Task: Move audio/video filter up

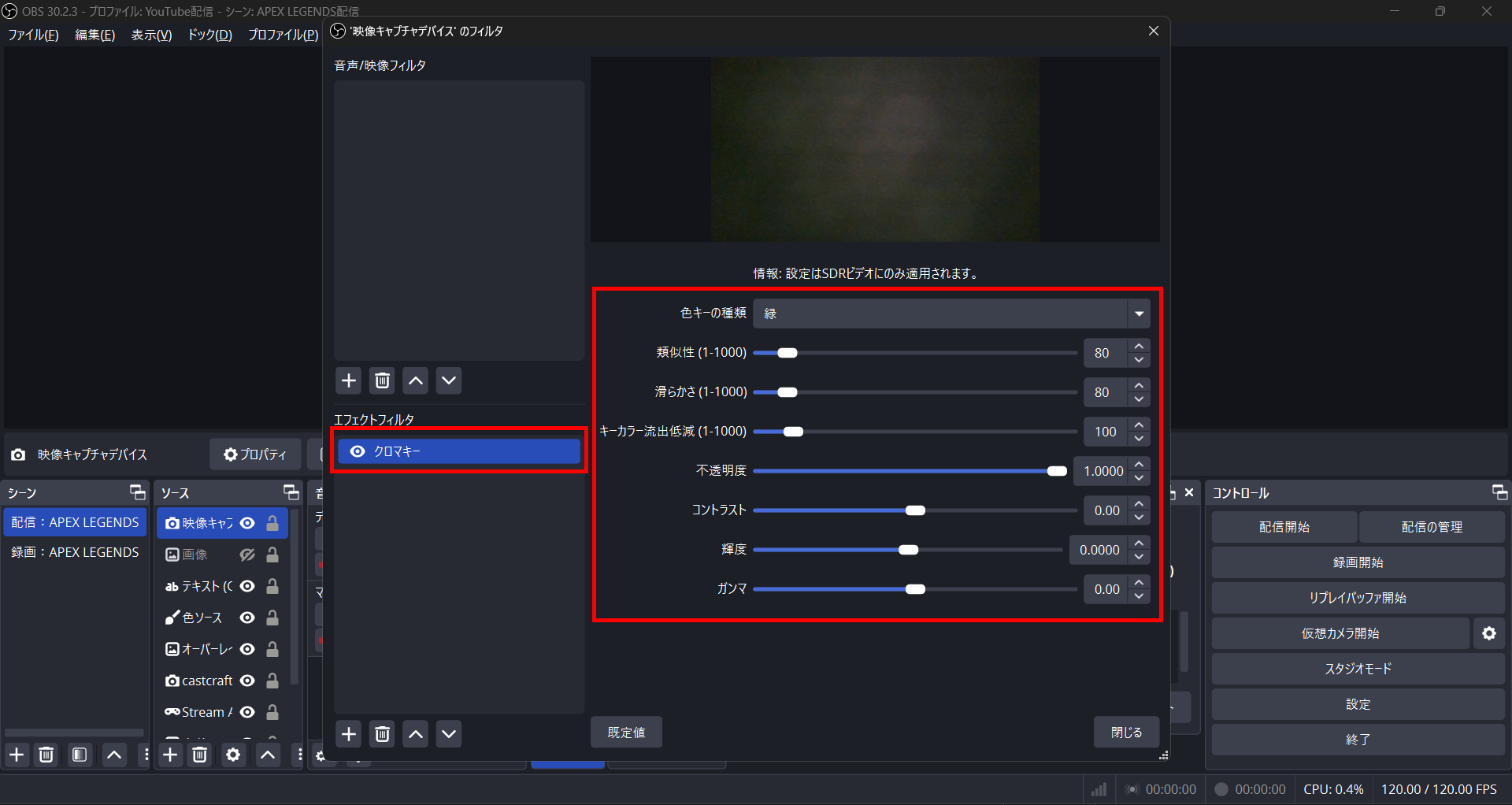Action: pyautogui.click(x=416, y=381)
